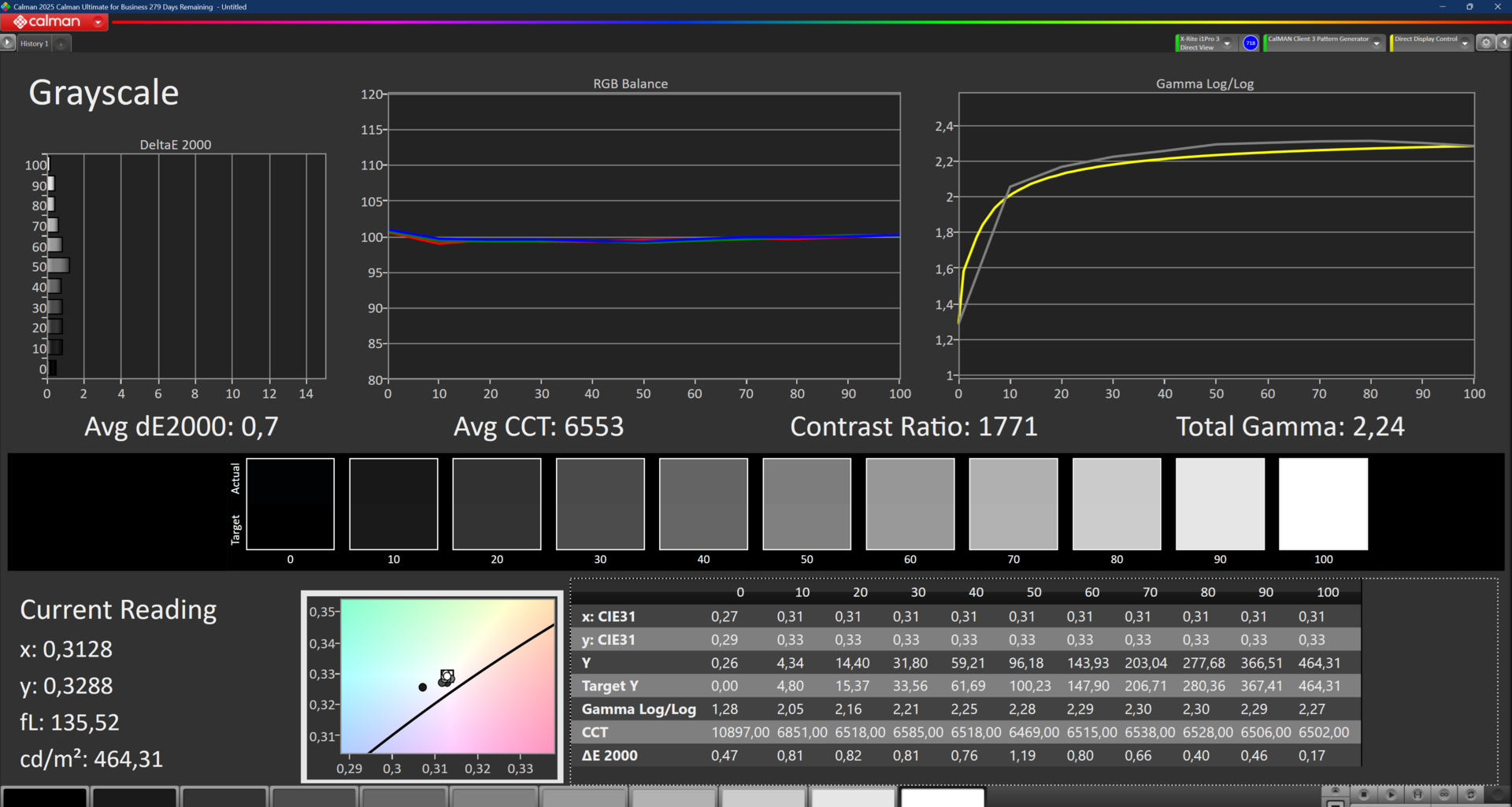Select the History 1 tab
1512x807 pixels.
[34, 43]
